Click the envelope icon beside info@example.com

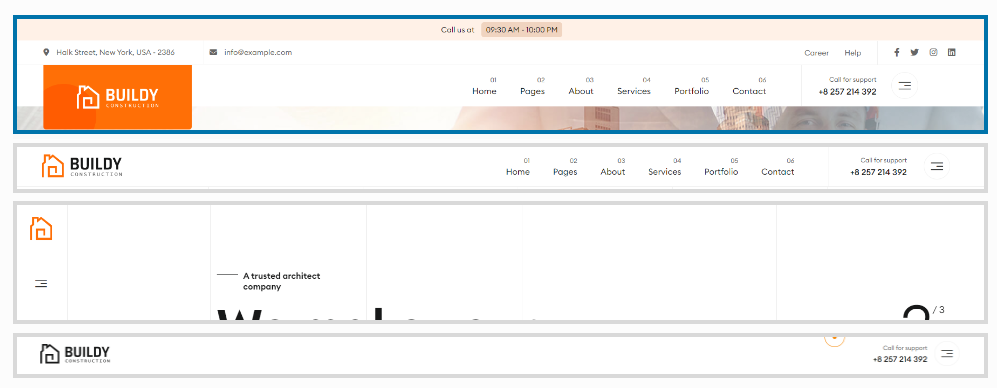click(213, 53)
